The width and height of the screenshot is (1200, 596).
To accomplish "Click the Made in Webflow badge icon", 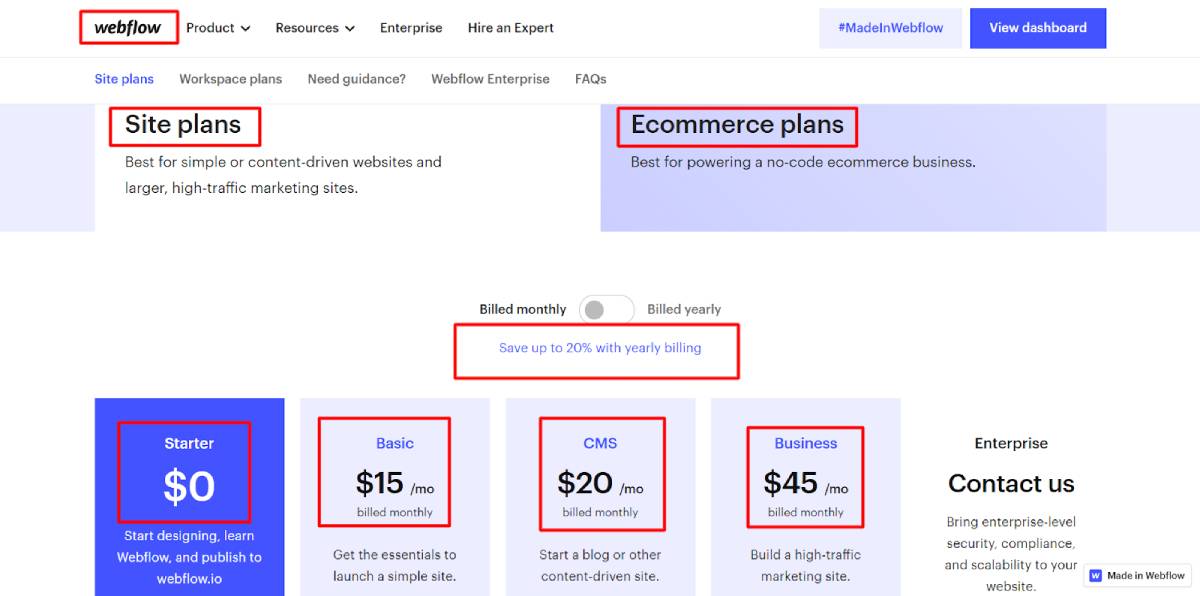I will 1096,576.
